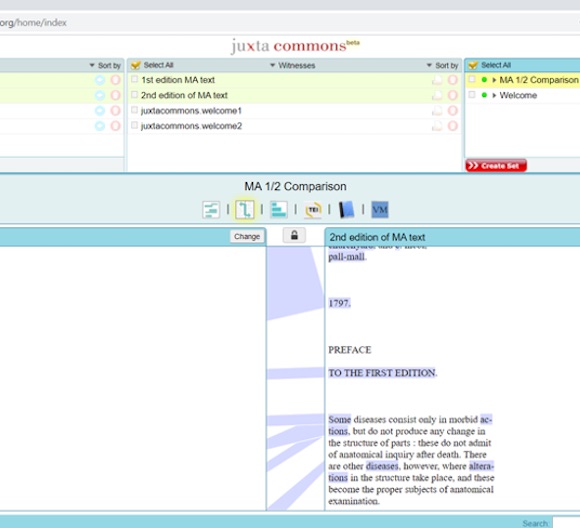The image size is (580, 528).
Task: Open the blue book edition icon
Action: tap(347, 210)
